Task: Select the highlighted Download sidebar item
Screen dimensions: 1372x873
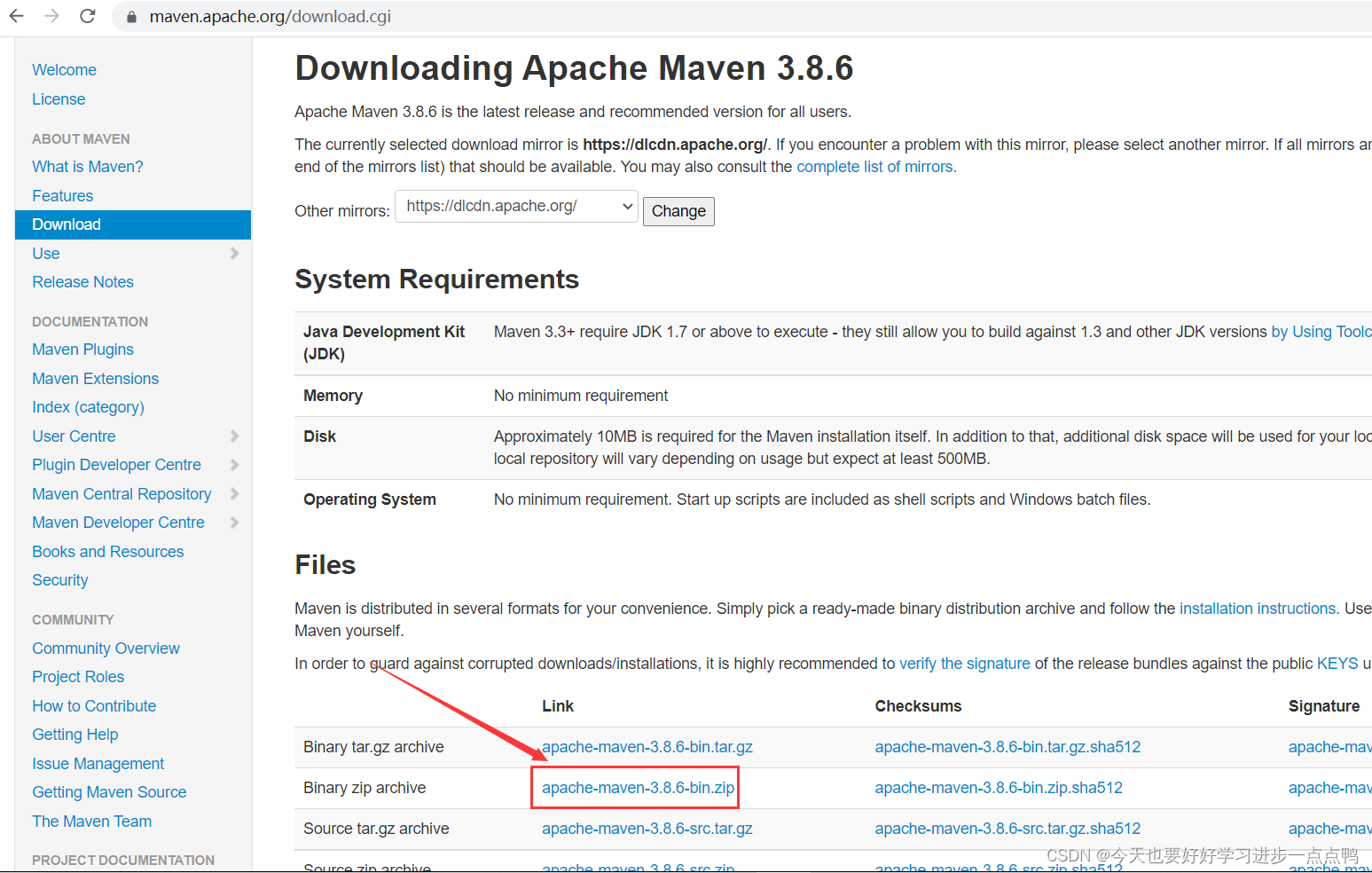Action: [x=133, y=224]
